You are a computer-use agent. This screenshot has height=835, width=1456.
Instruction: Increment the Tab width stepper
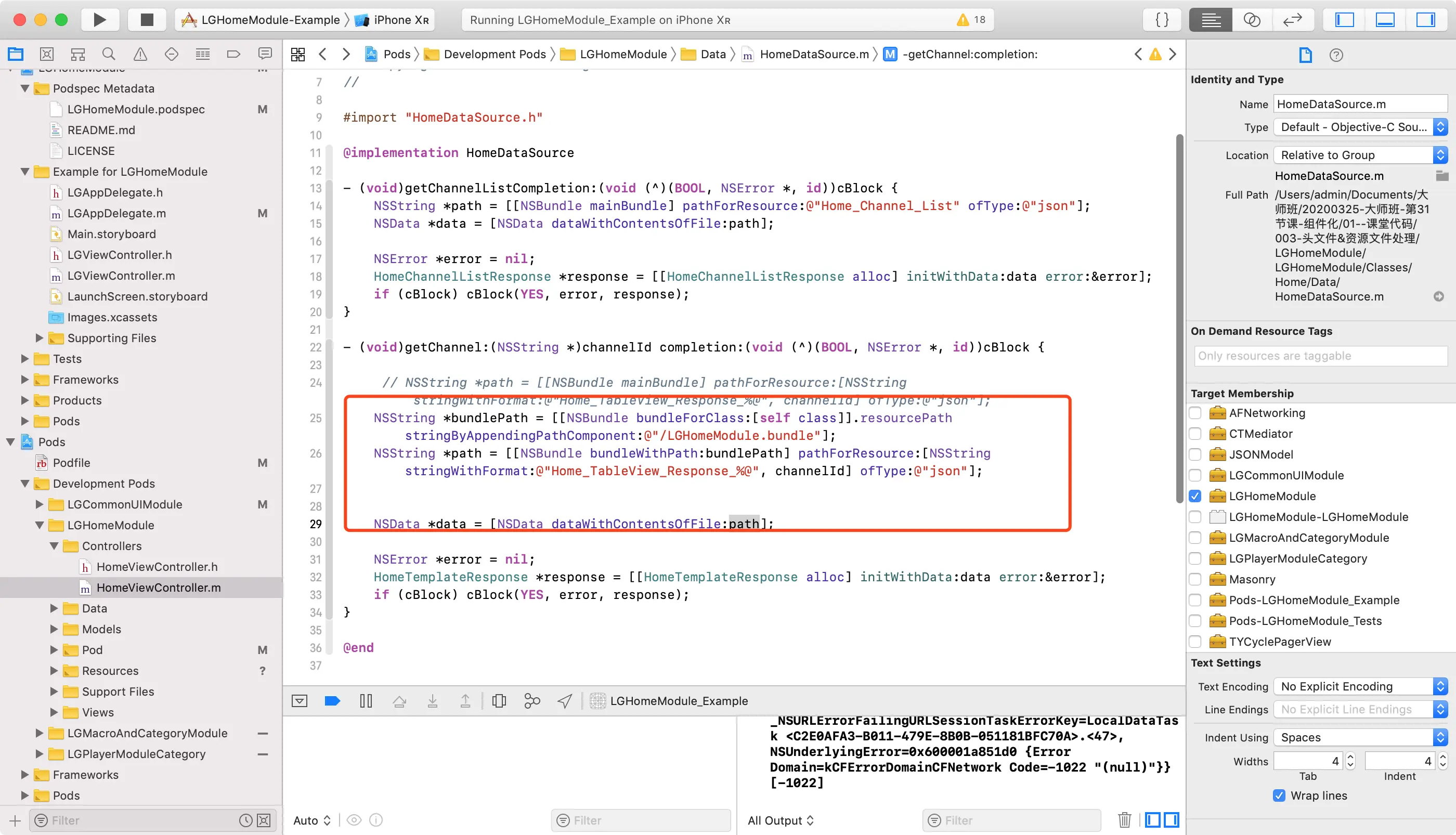tap(1350, 757)
